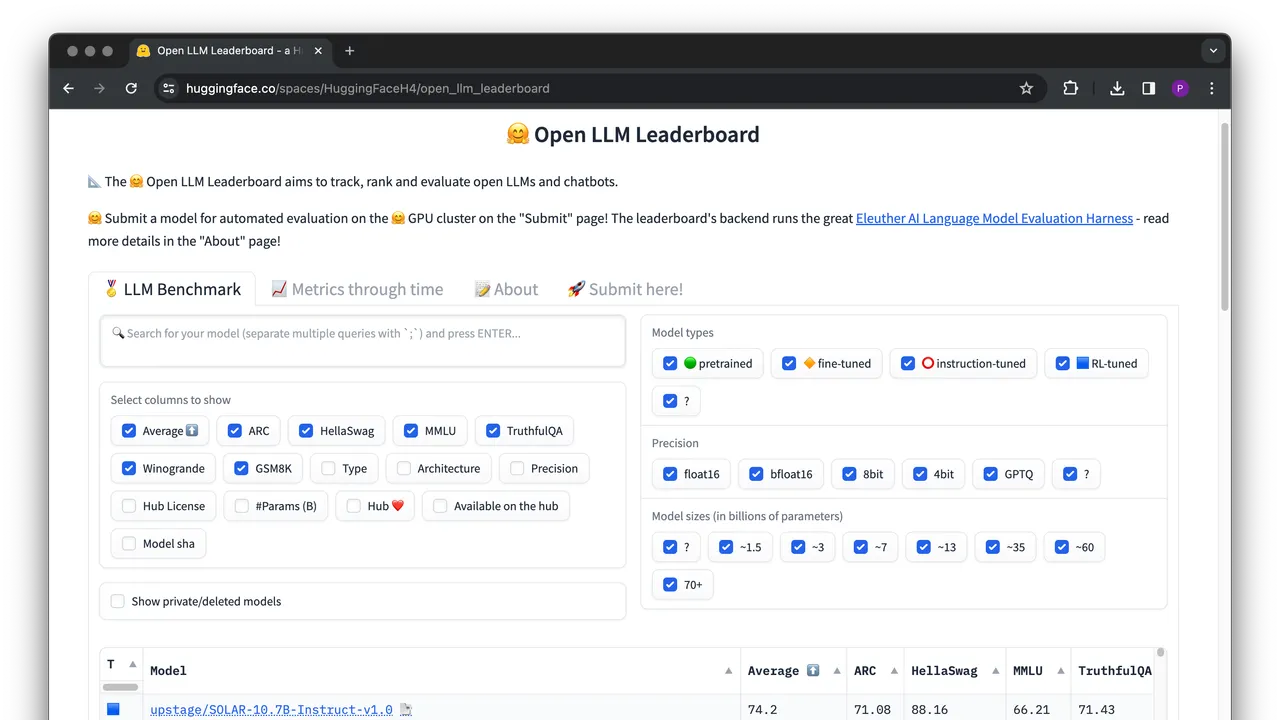Image resolution: width=1280 pixels, height=720 pixels.
Task: Toggle ~13 model size filter
Action: tap(925, 547)
